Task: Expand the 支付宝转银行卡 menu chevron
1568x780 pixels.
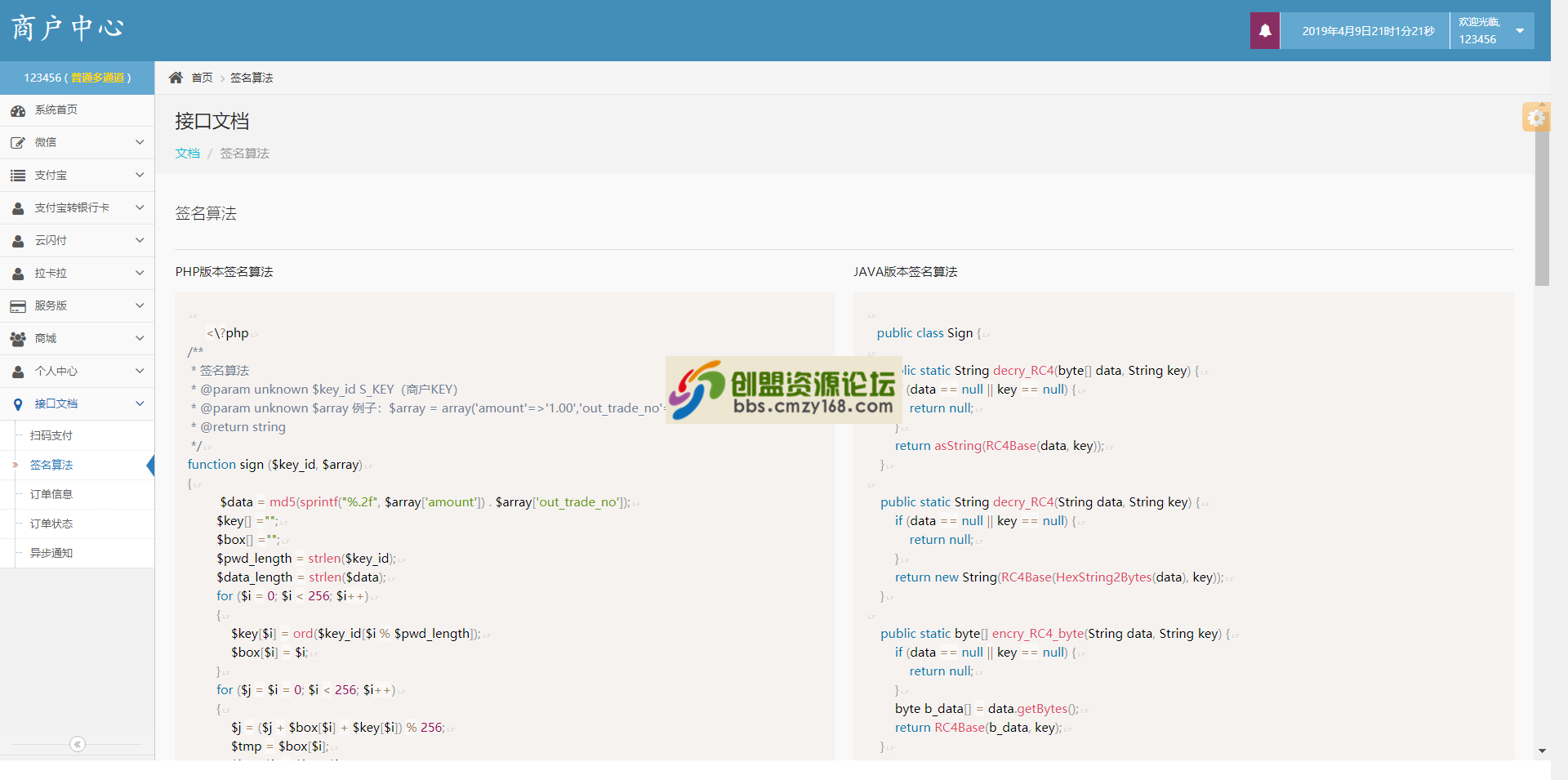Action: [x=140, y=207]
